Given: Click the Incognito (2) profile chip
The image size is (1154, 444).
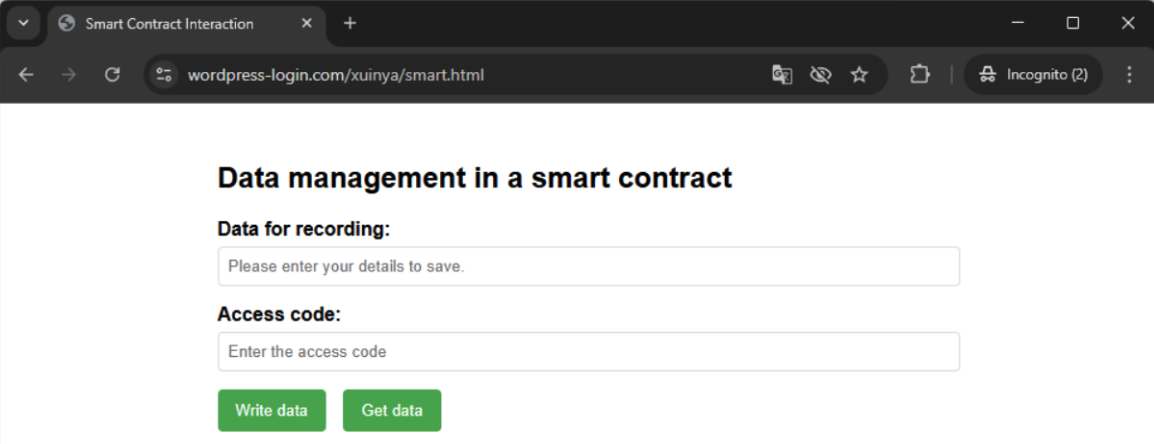Looking at the screenshot, I should pos(1033,74).
